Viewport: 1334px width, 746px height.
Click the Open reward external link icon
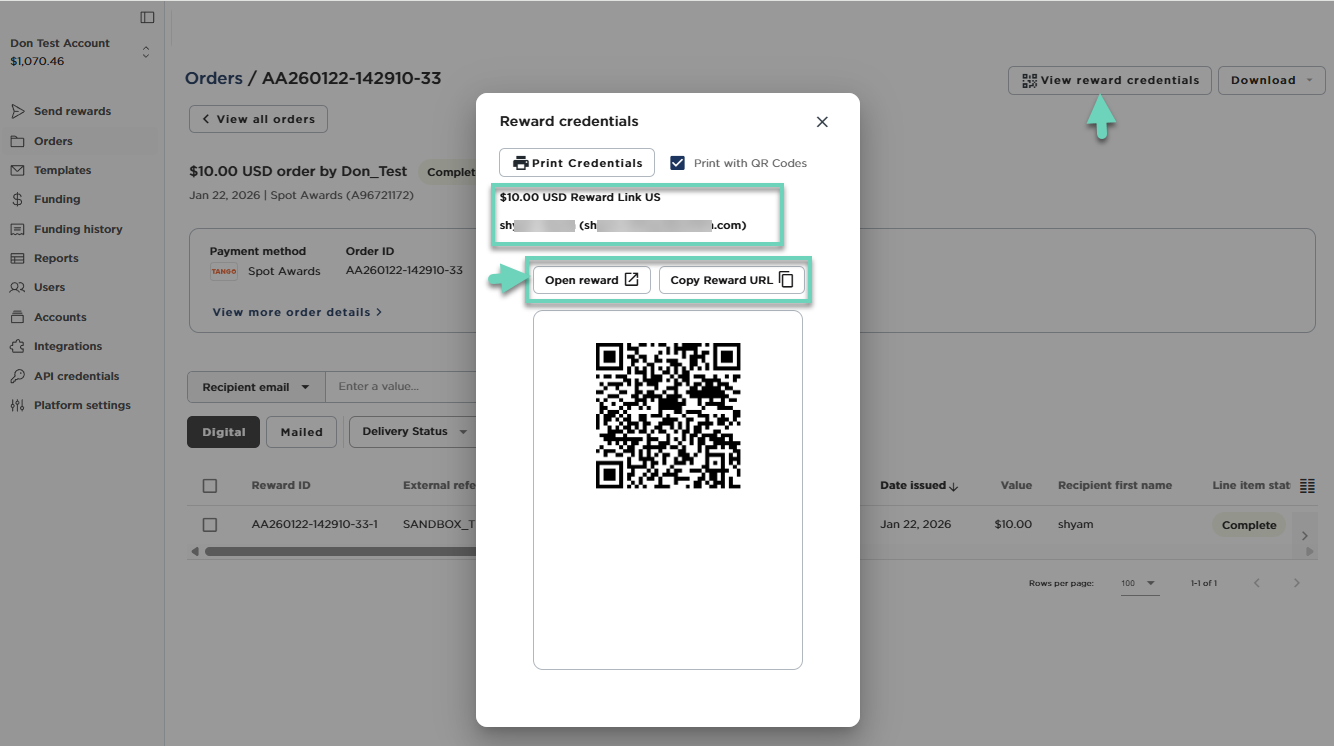(x=631, y=280)
